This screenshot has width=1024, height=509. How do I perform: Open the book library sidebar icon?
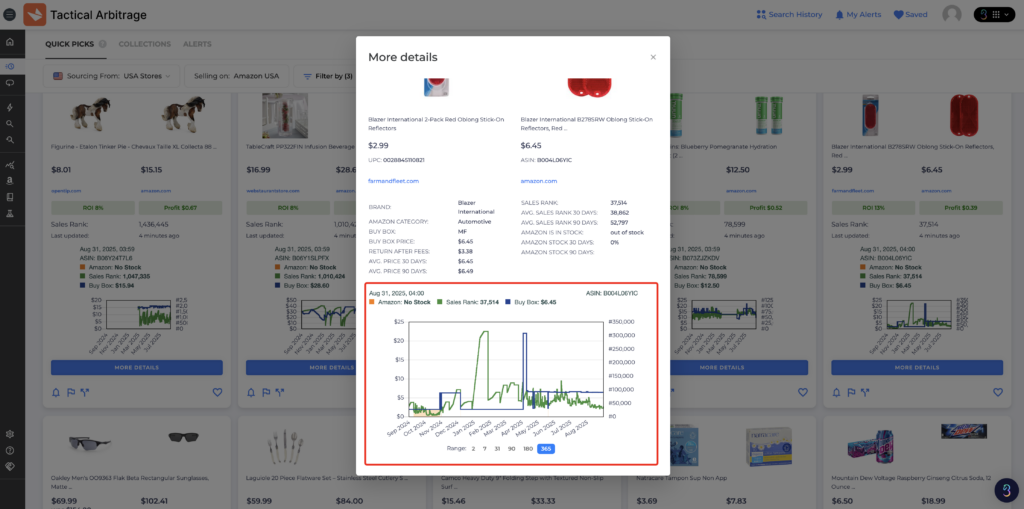(x=10, y=197)
